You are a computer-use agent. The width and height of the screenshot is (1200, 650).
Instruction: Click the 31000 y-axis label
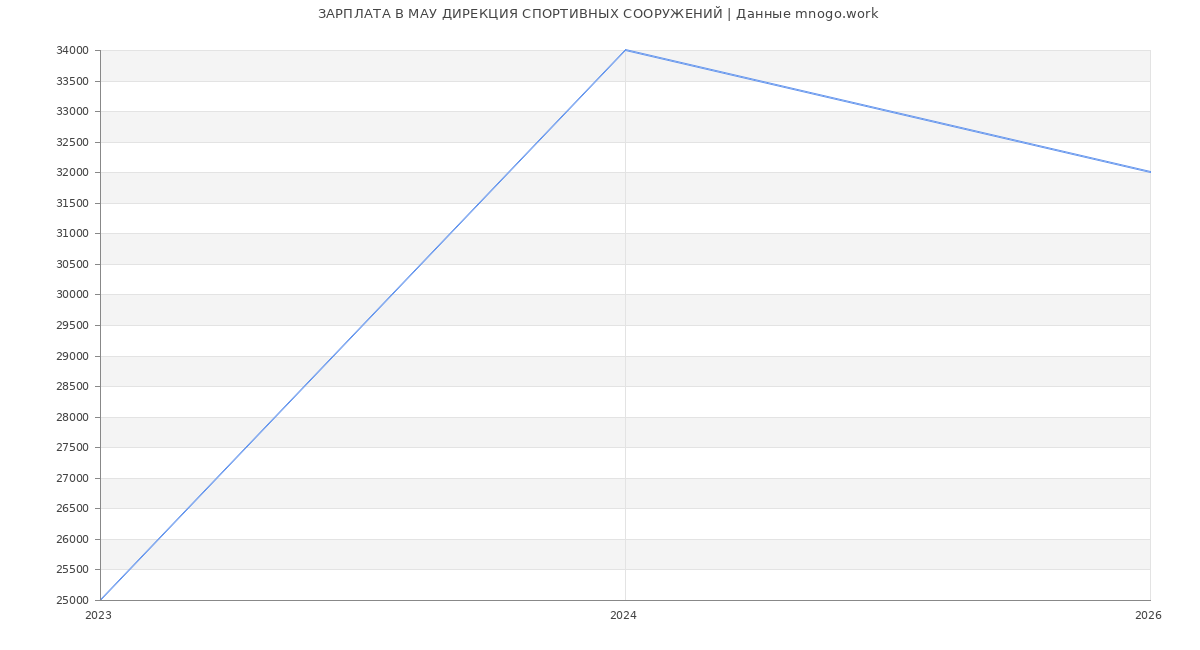pos(72,234)
